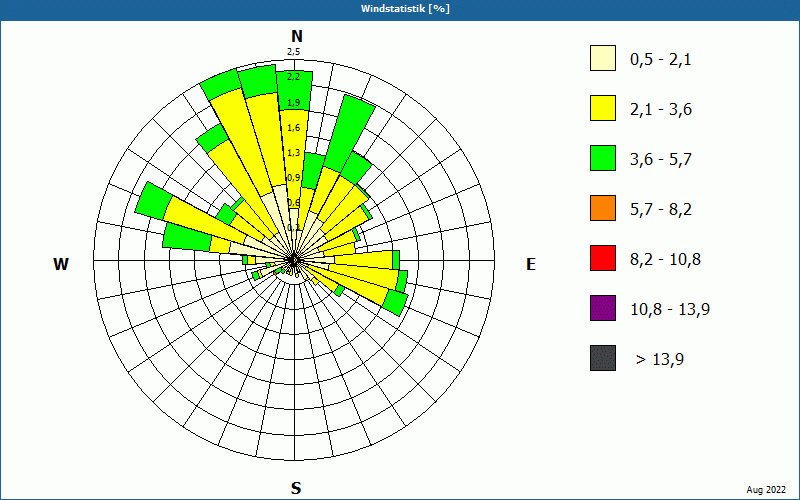
Task: Click the '0,9' radial axis label
Action: click(x=293, y=178)
